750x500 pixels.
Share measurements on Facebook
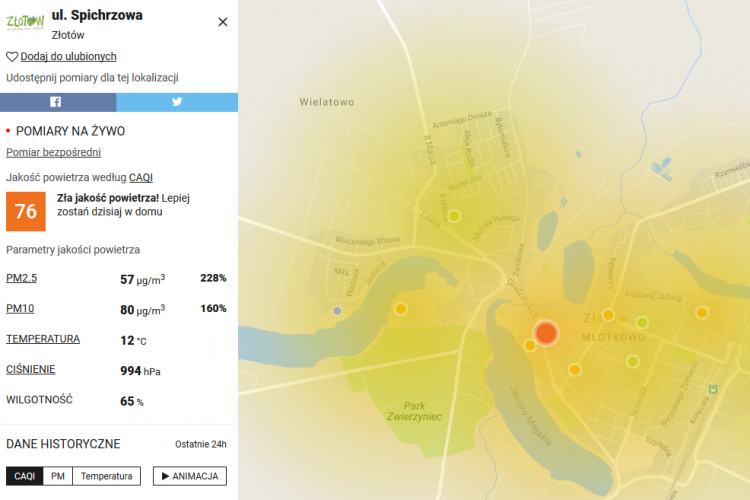tap(58, 102)
